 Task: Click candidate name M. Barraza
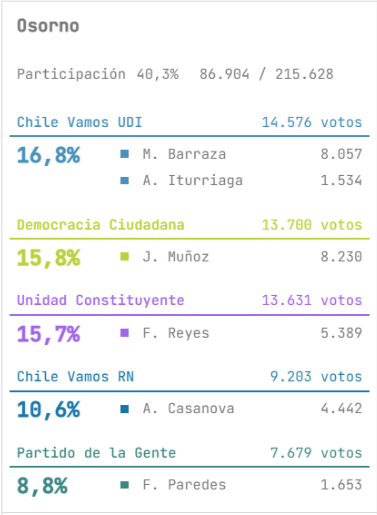[x=184, y=154]
